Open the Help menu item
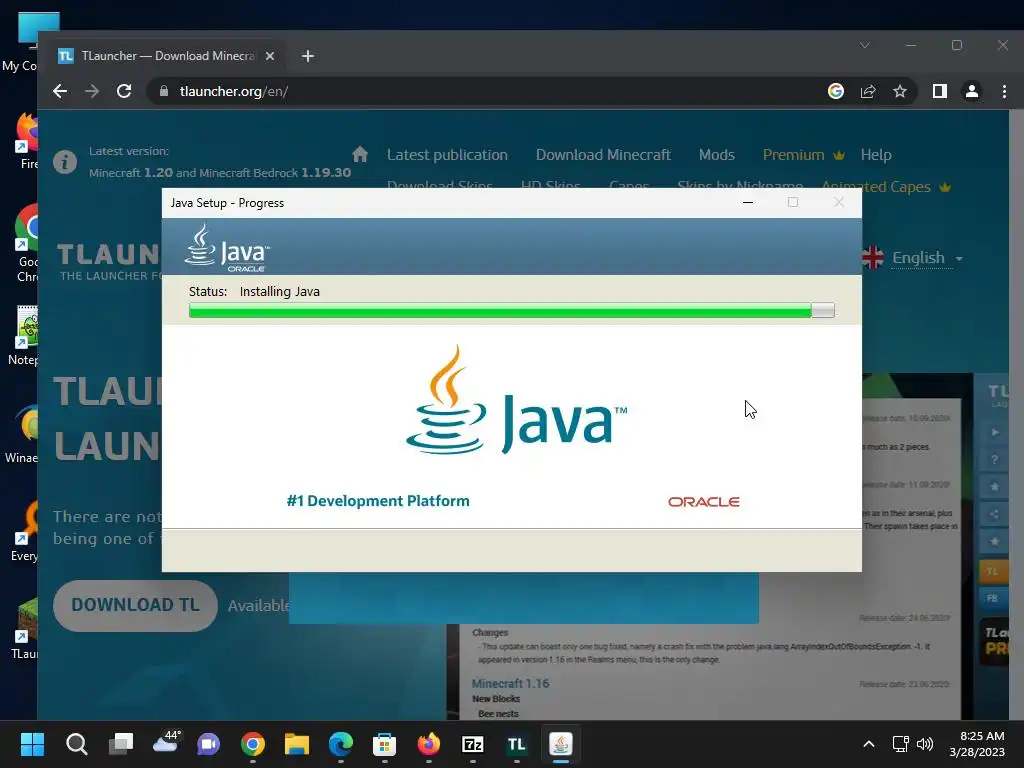 tap(876, 155)
